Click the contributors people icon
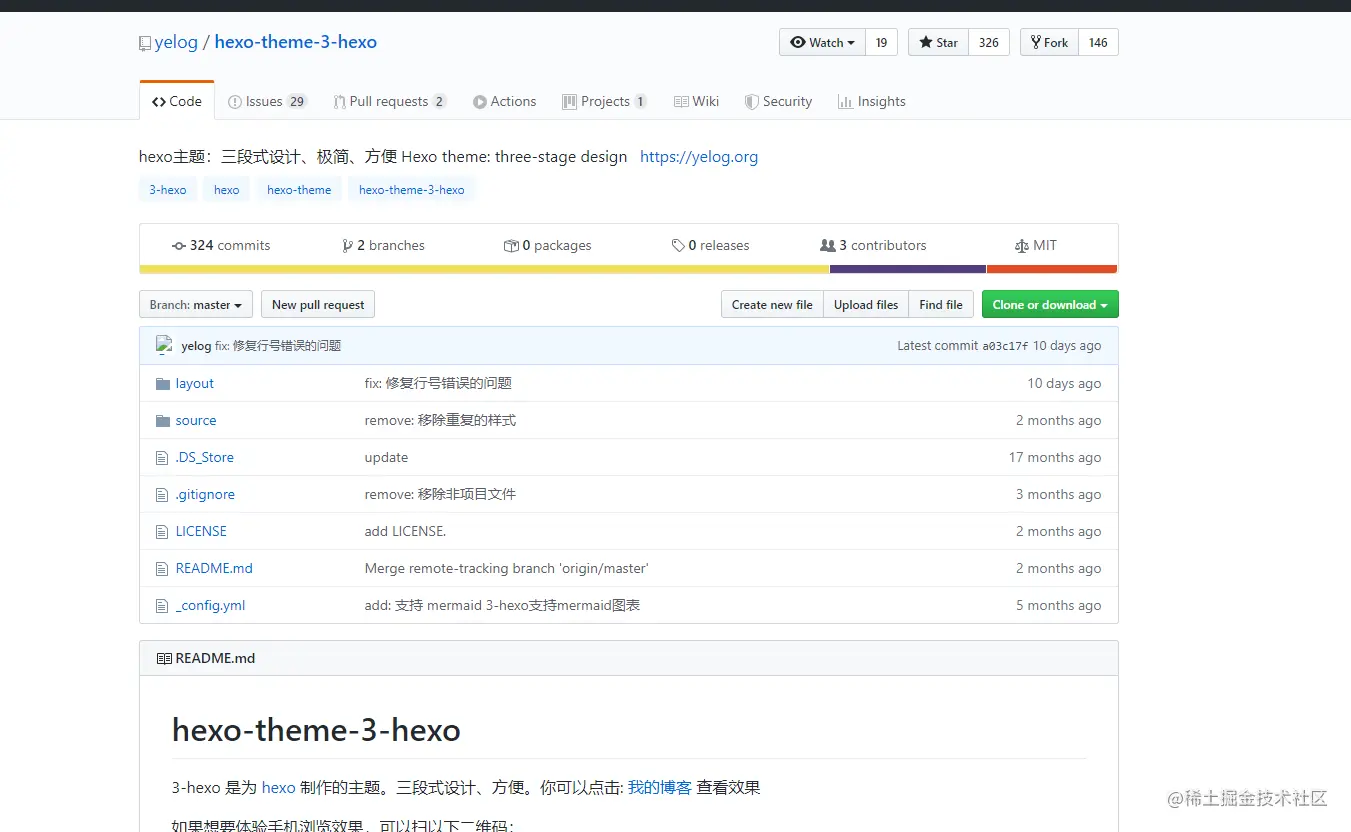Image resolution: width=1351 pixels, height=832 pixels. 828,246
